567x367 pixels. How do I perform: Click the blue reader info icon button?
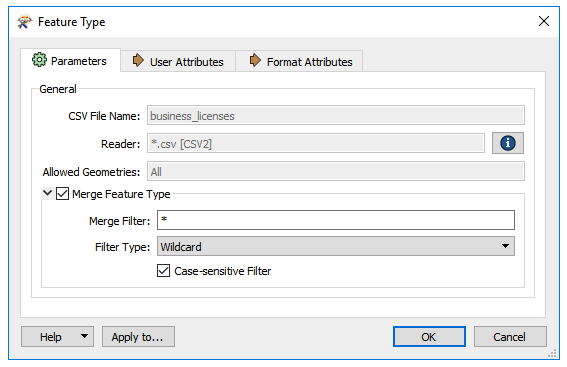click(x=507, y=143)
